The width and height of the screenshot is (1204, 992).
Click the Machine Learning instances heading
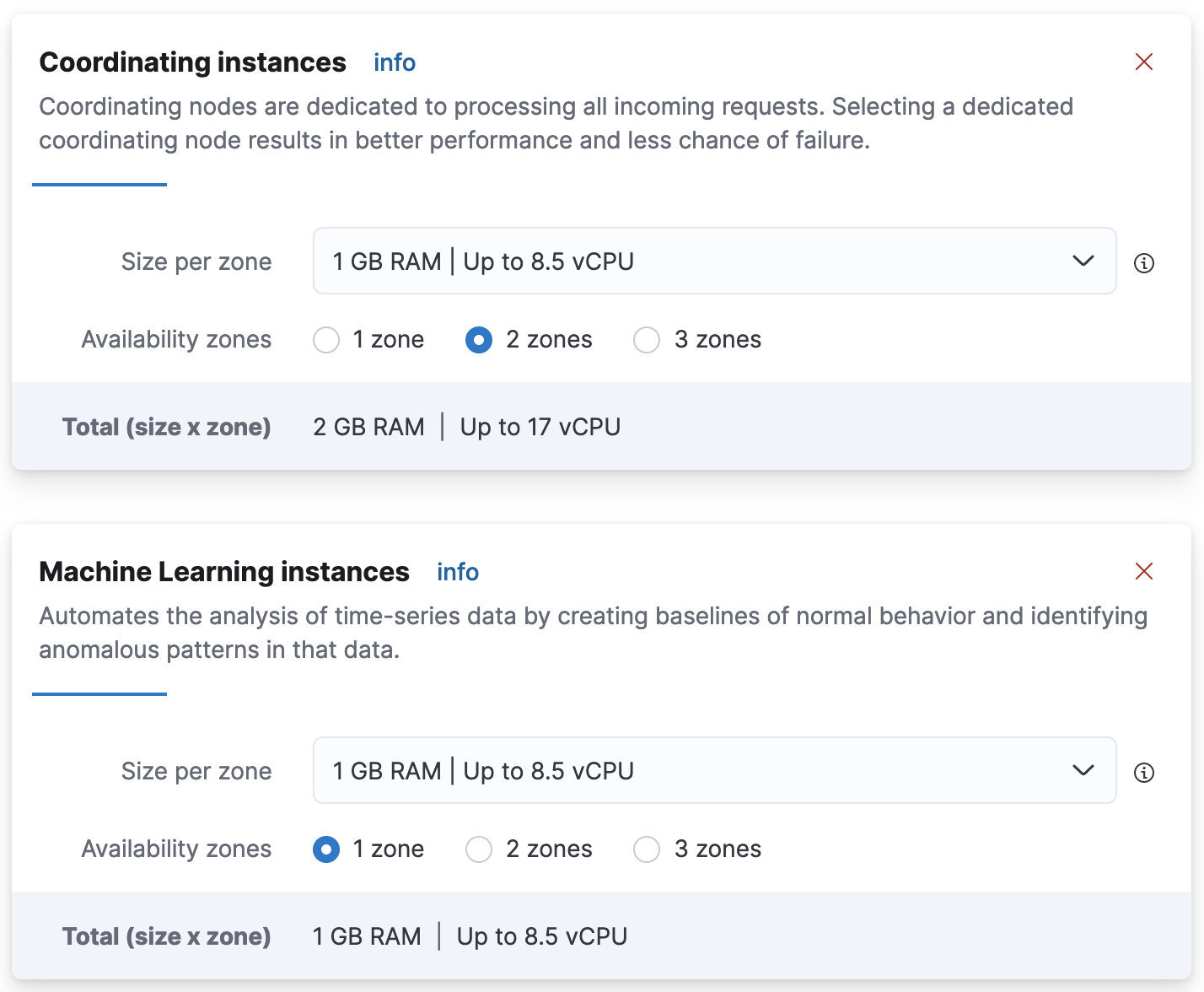pos(223,571)
